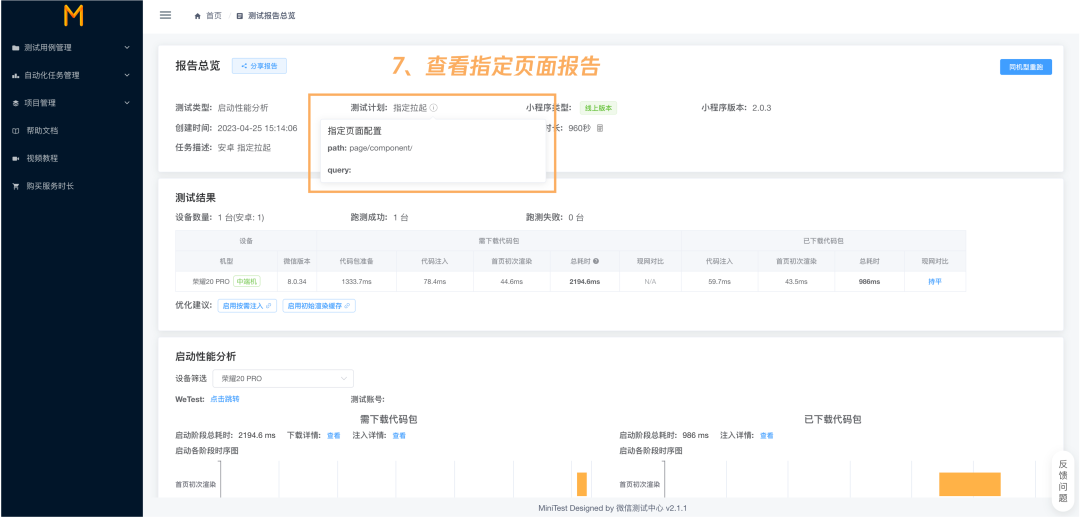Go to 首页 via breadcrumb
This screenshot has height=517, width=1080.
click(x=214, y=15)
